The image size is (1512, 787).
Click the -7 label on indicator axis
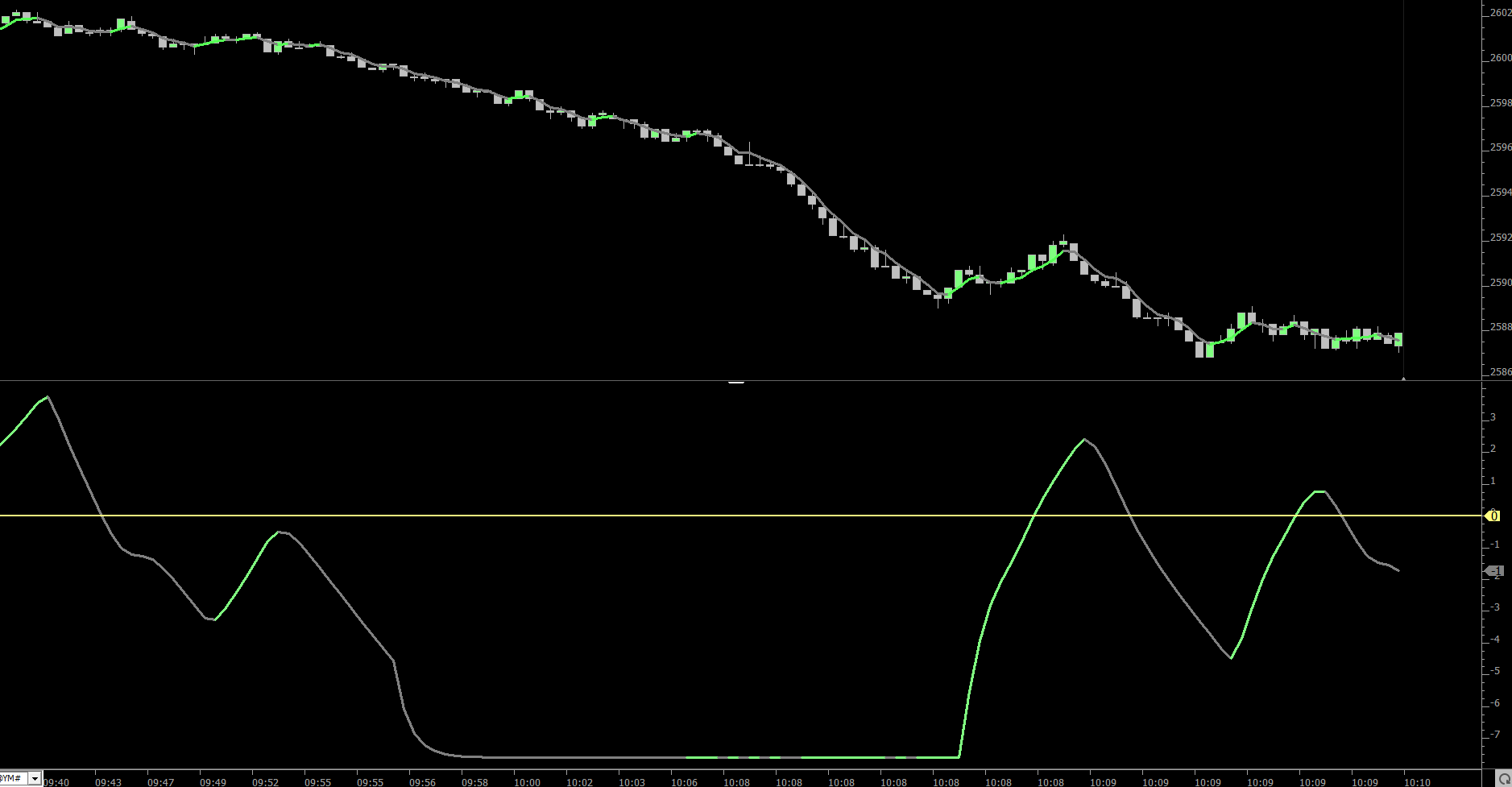click(x=1495, y=735)
